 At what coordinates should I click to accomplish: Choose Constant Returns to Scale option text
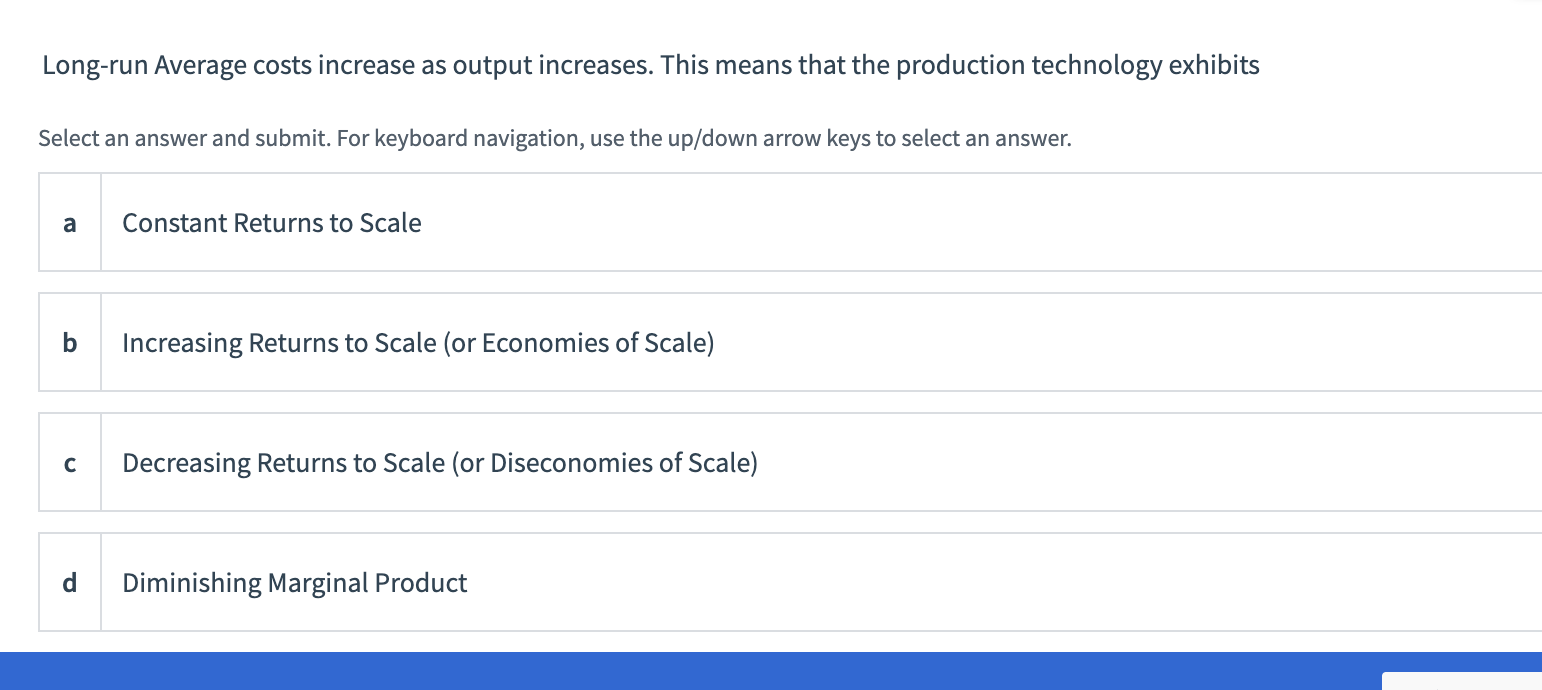pos(272,223)
